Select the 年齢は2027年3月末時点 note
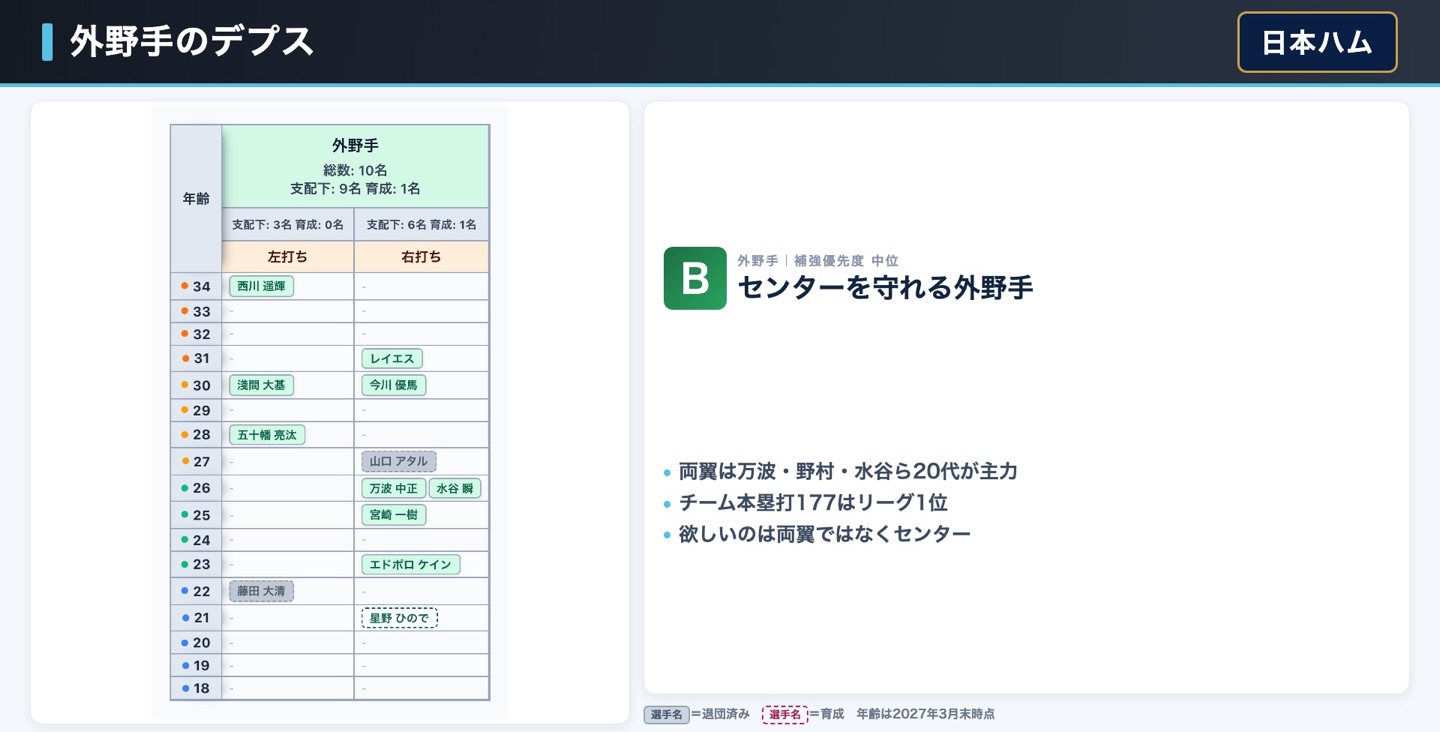 (x=926, y=714)
